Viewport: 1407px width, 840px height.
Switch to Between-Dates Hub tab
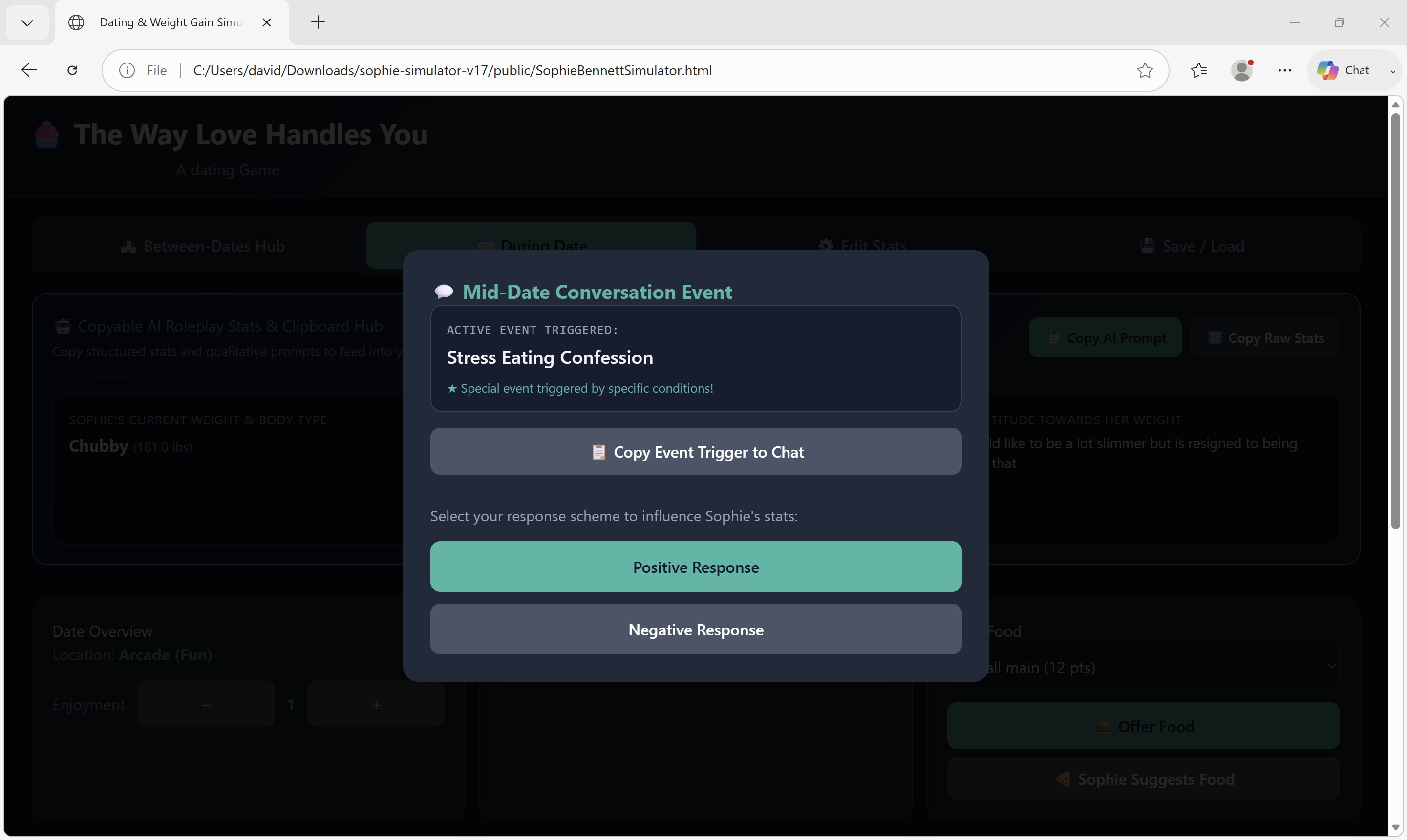(203, 246)
